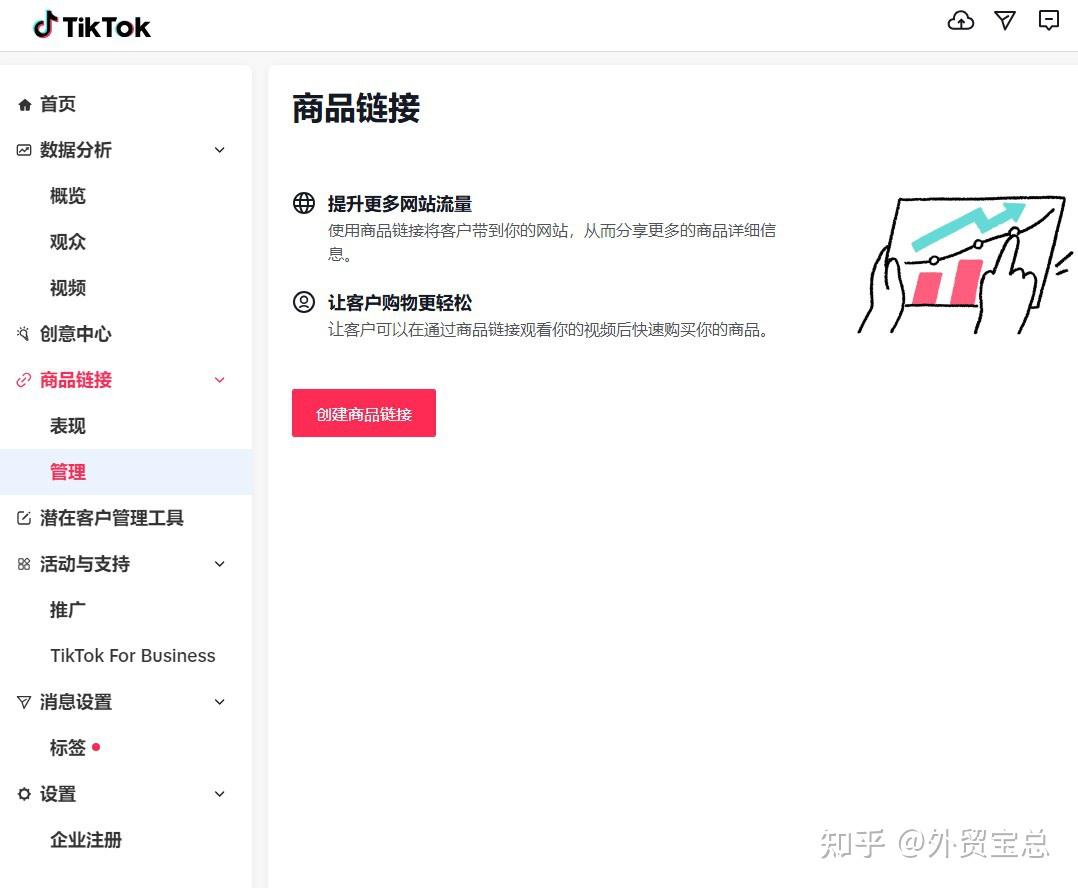1078x888 pixels.
Task: Switch to the 表现 tab under 商品链接
Action: [67, 425]
